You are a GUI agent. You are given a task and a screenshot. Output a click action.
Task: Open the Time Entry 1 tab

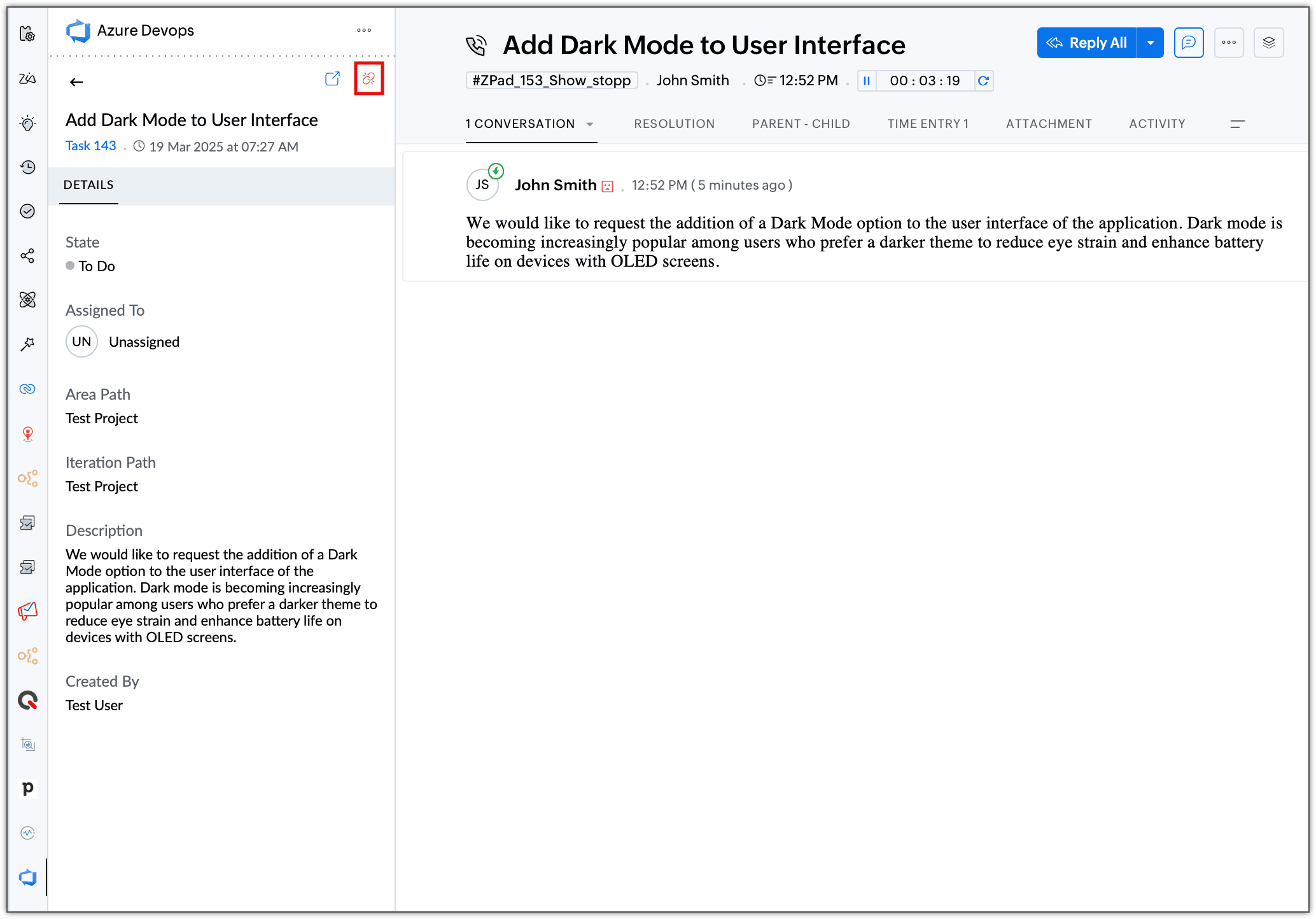pyautogui.click(x=927, y=124)
